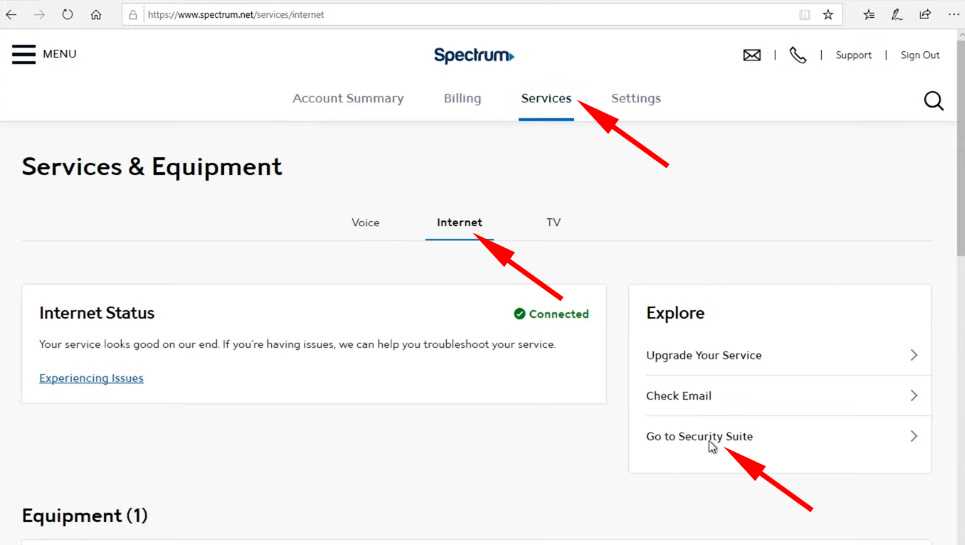Click the Services & Equipment title
Image resolution: width=965 pixels, height=545 pixels.
[x=152, y=167]
